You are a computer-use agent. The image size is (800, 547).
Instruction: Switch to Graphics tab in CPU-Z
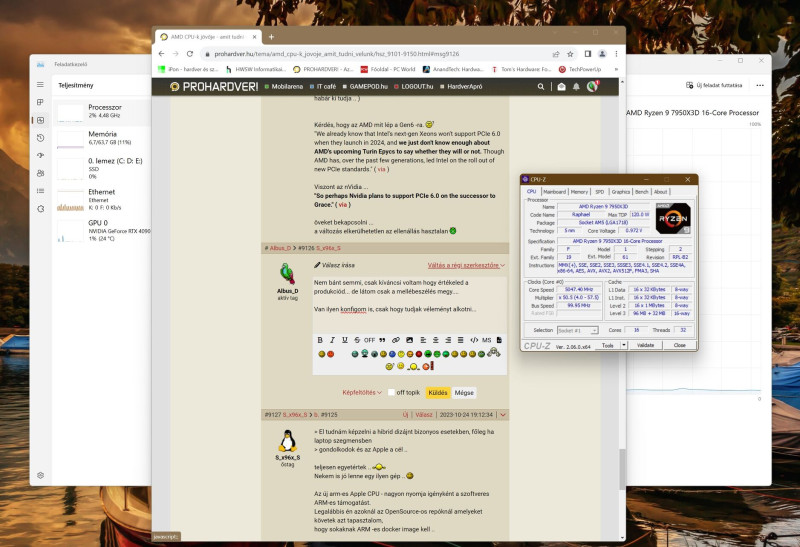click(620, 192)
